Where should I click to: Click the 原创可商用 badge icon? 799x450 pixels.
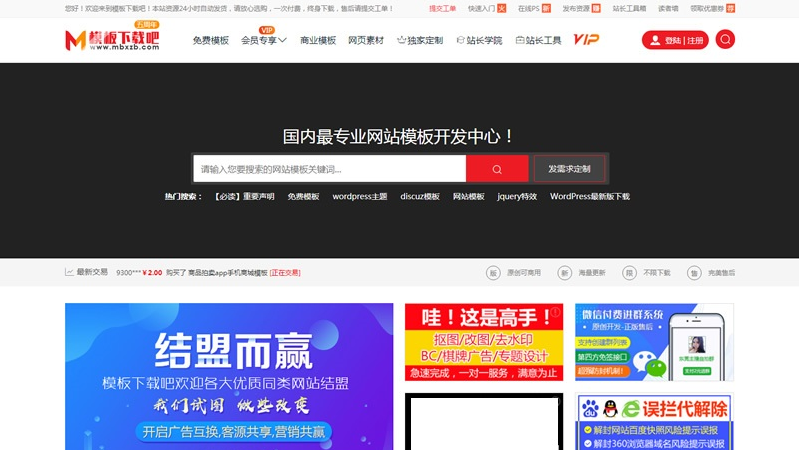click(x=493, y=272)
